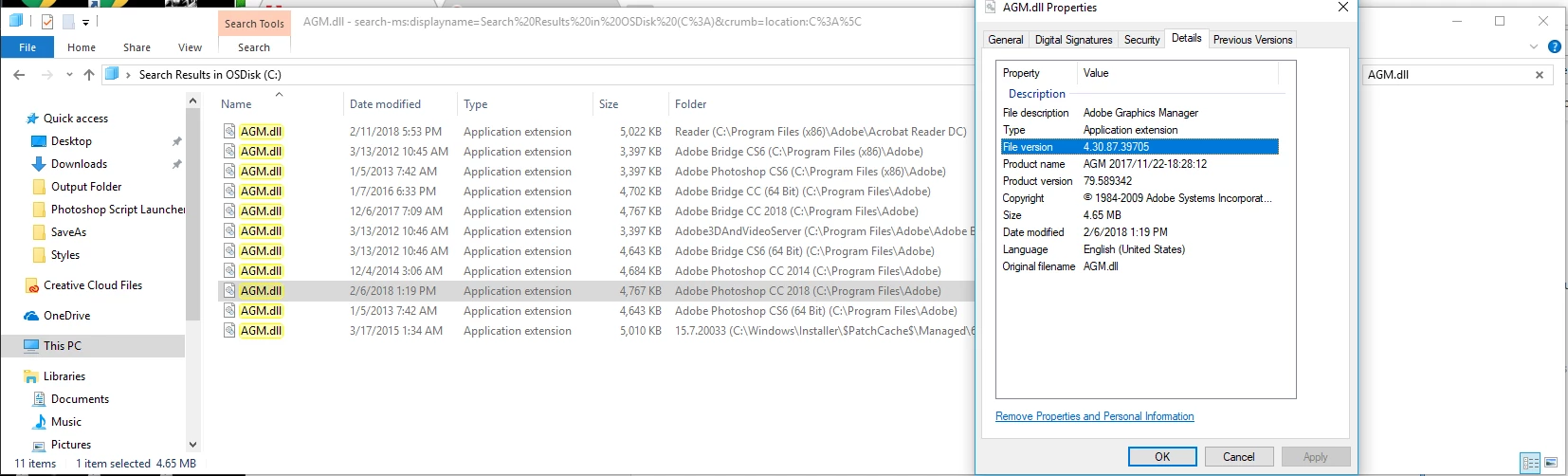This screenshot has height=476, width=1568.
Task: Switch to Digital Signatures tab
Action: tap(1073, 40)
